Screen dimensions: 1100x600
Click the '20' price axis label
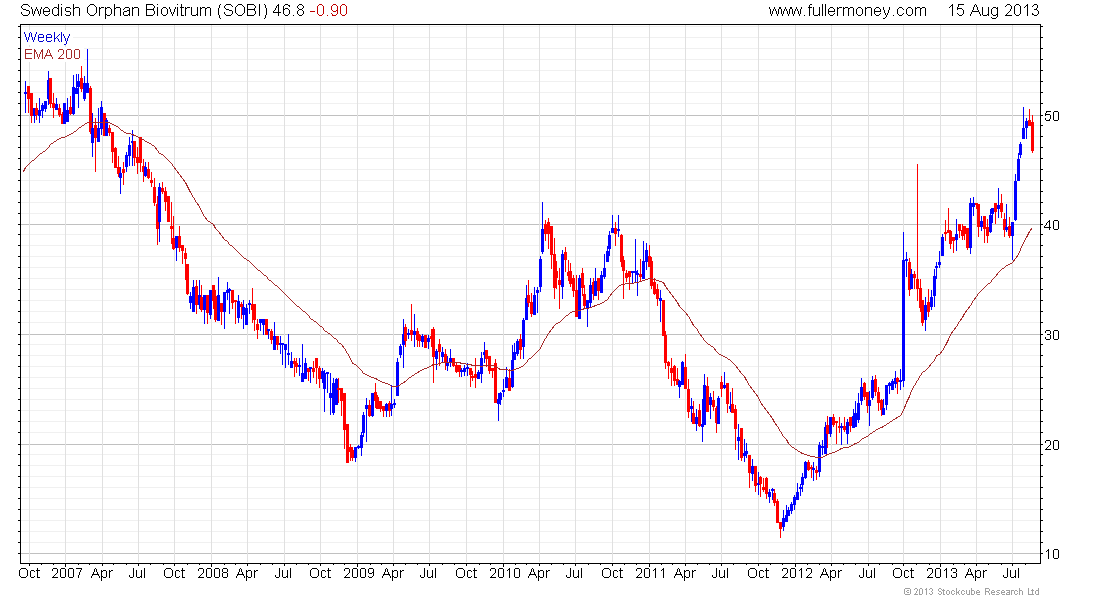click(x=1052, y=445)
